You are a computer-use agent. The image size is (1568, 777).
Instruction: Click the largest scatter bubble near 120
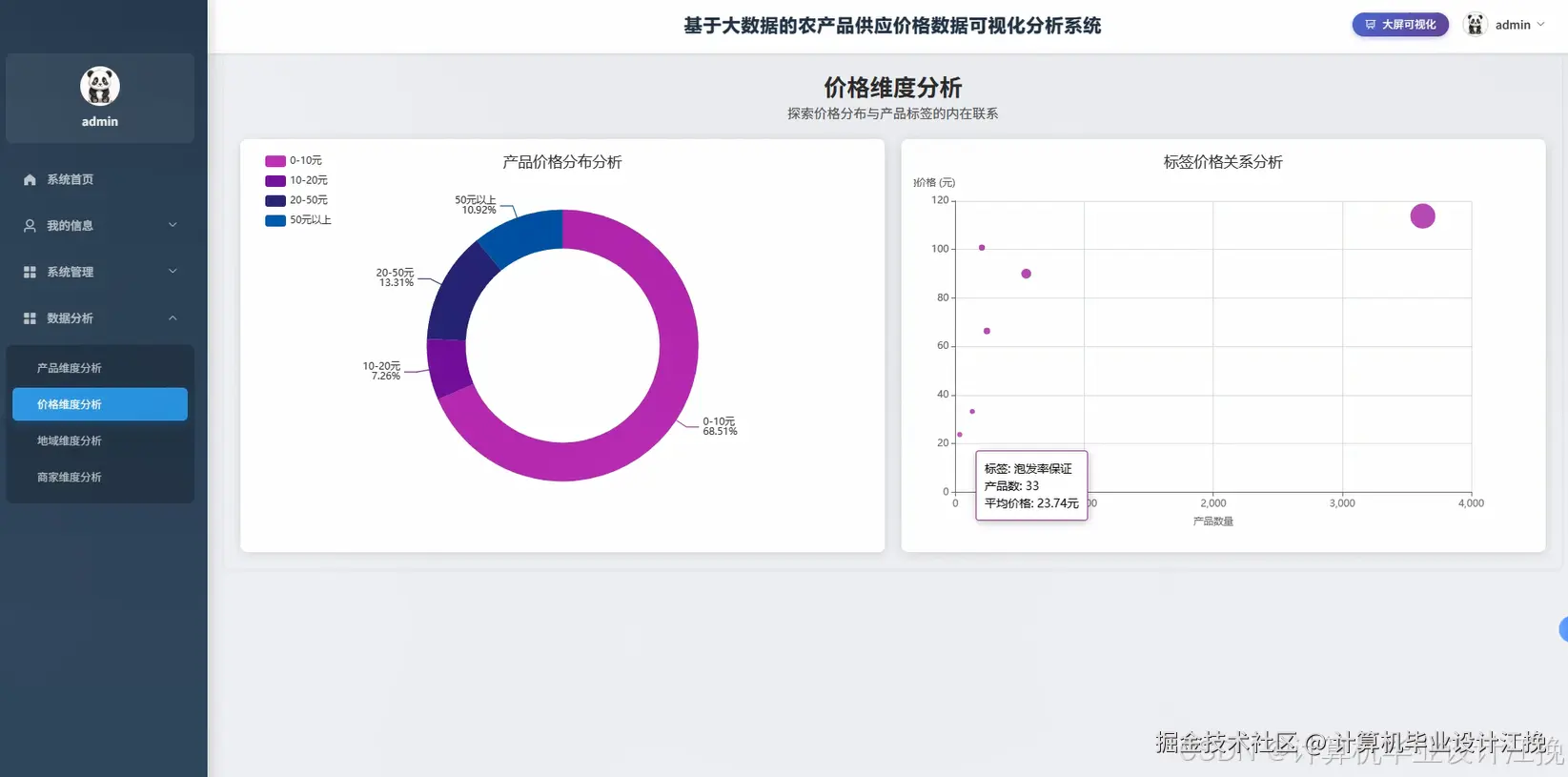1422,216
